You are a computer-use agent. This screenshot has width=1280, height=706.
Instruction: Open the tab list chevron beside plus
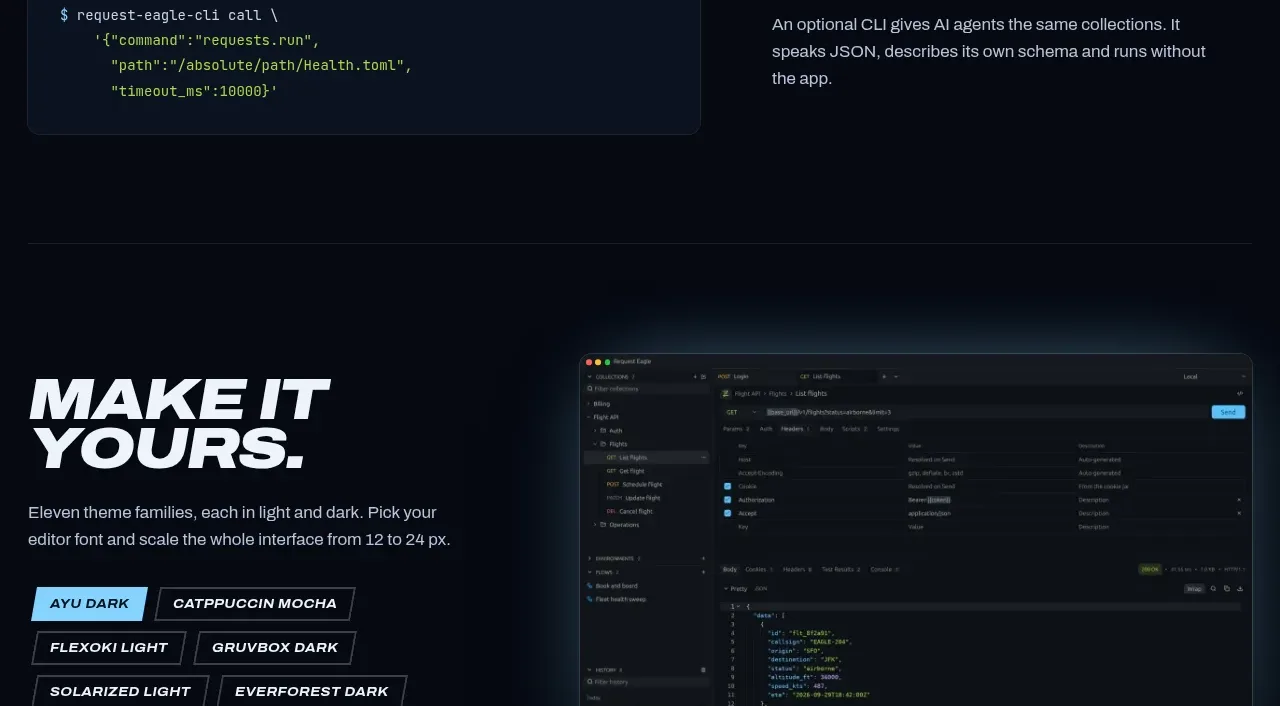pyautogui.click(x=896, y=377)
